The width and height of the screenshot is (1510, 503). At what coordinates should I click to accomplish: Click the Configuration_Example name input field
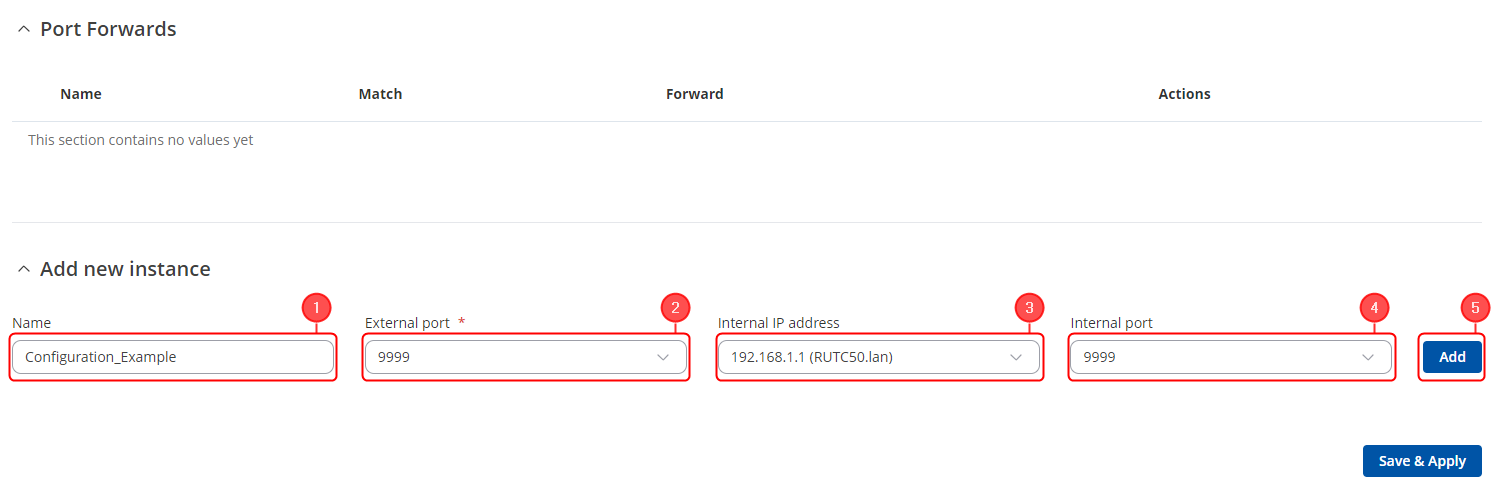[x=172, y=357]
